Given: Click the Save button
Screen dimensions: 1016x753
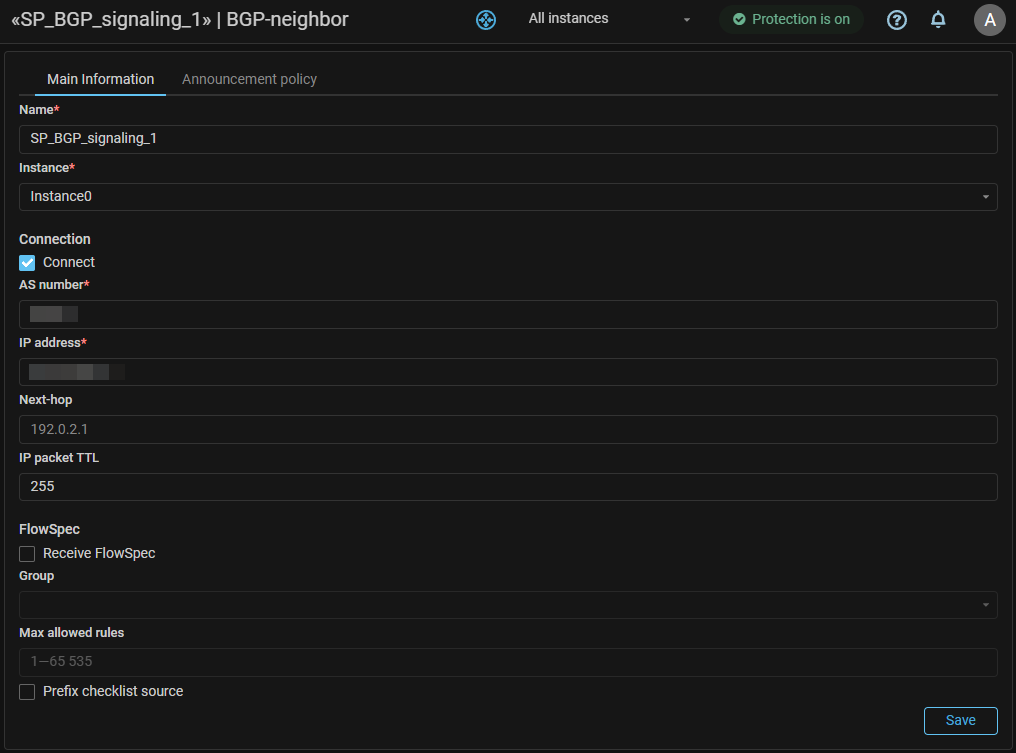Looking at the screenshot, I should (x=960, y=721).
